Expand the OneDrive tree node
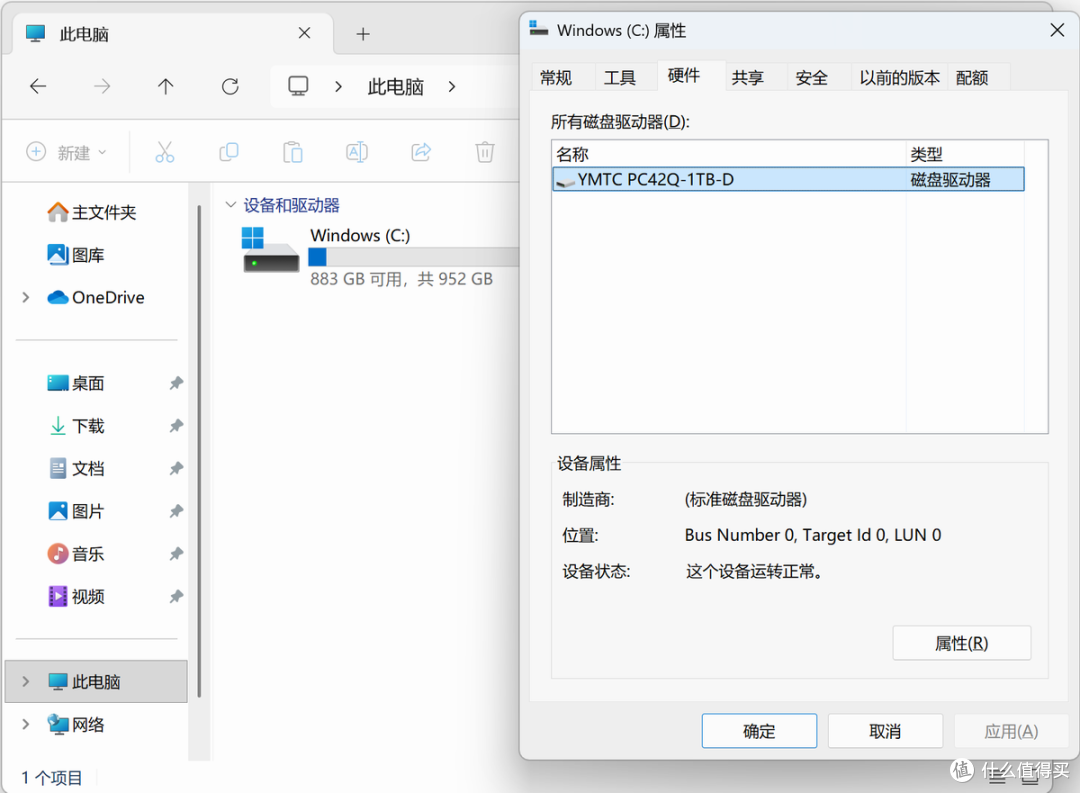Image resolution: width=1080 pixels, height=793 pixels. [x=26, y=298]
